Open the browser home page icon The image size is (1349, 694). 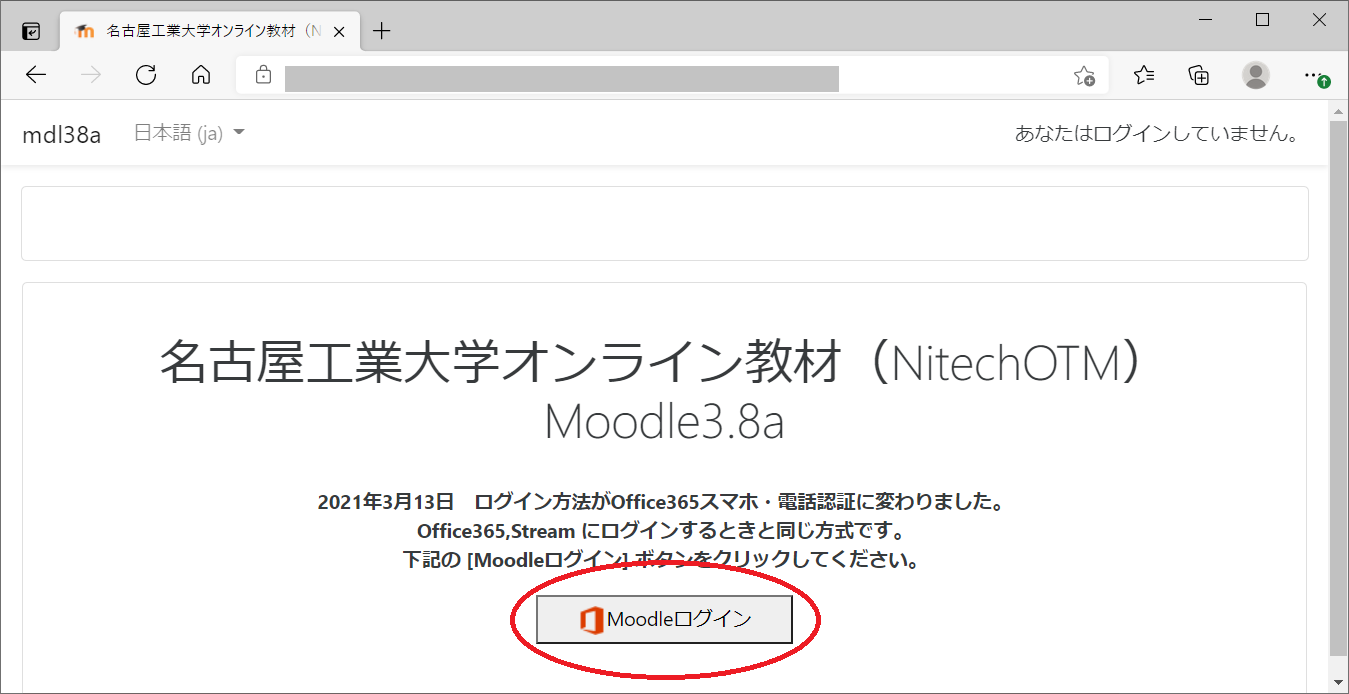tap(201, 75)
